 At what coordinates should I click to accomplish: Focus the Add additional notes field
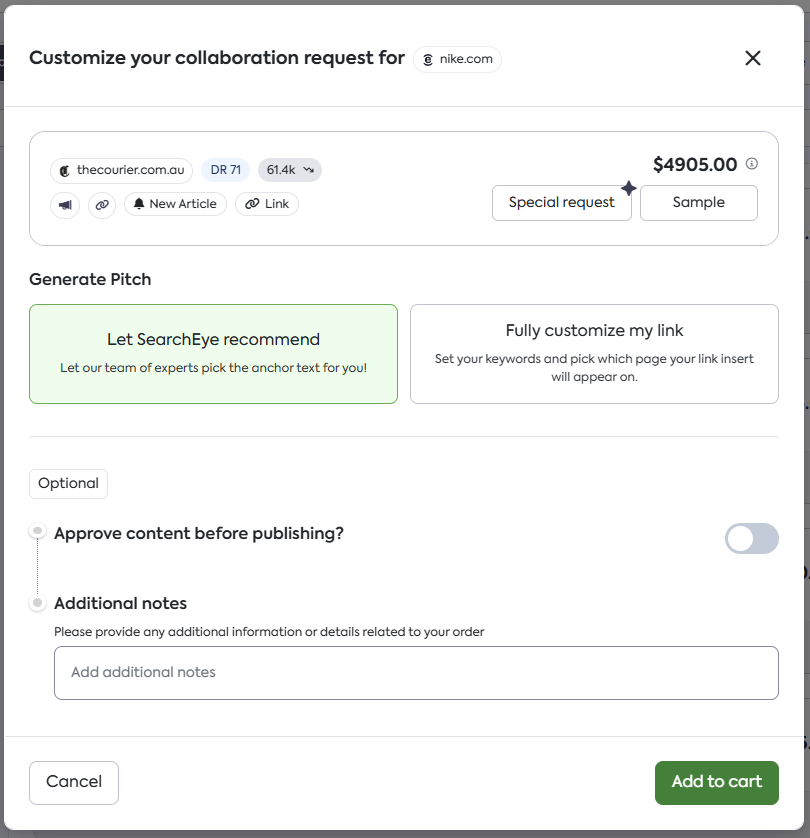416,672
